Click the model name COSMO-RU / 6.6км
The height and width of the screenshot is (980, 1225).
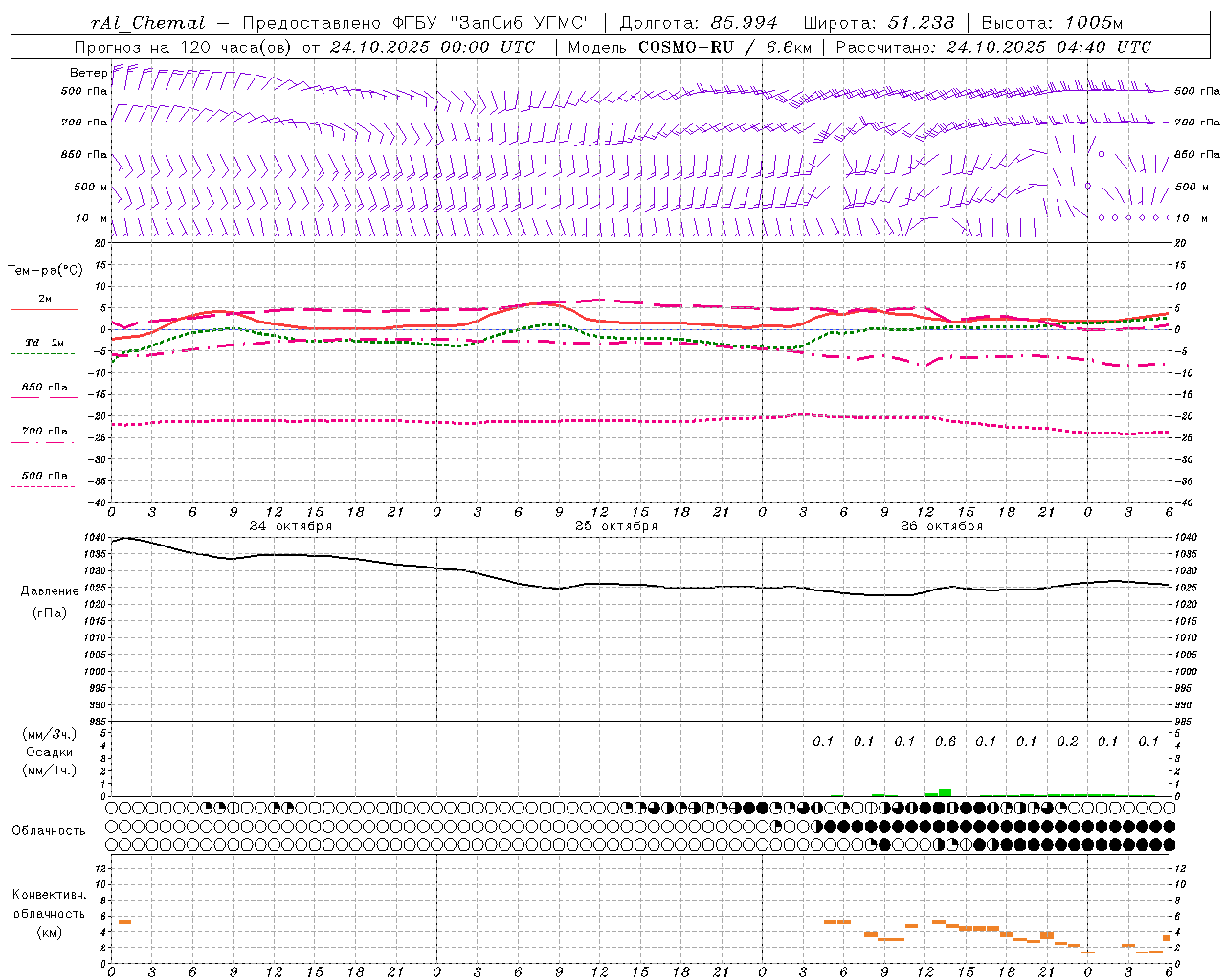tap(724, 47)
